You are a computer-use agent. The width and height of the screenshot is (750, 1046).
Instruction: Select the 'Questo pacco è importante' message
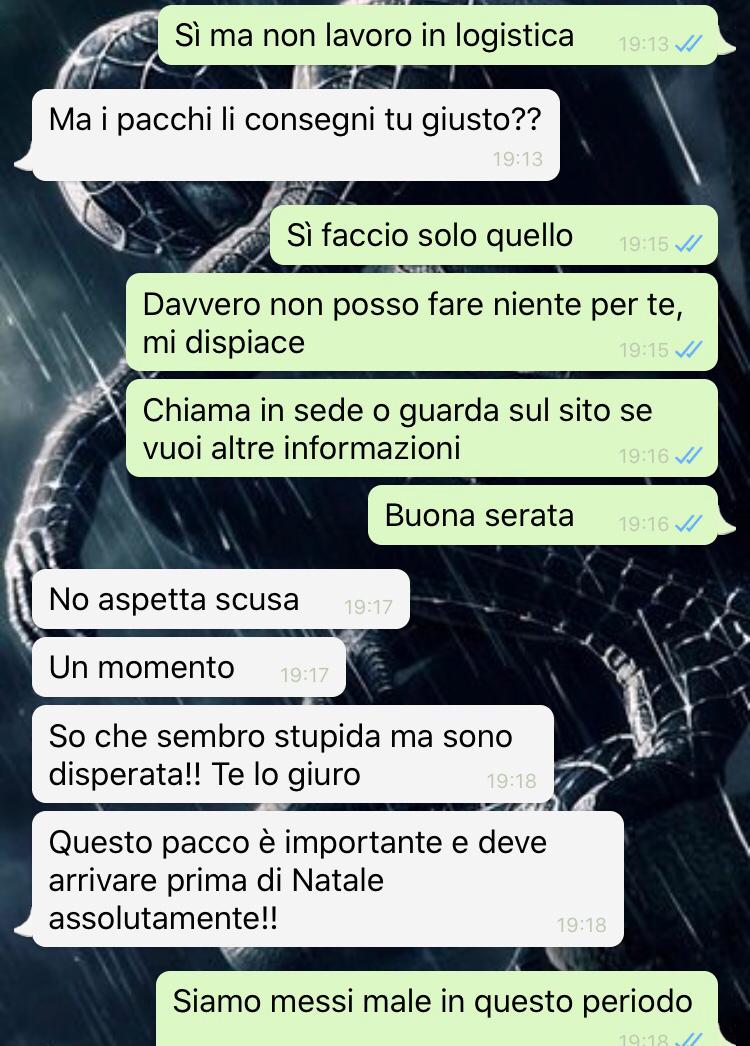point(328,879)
